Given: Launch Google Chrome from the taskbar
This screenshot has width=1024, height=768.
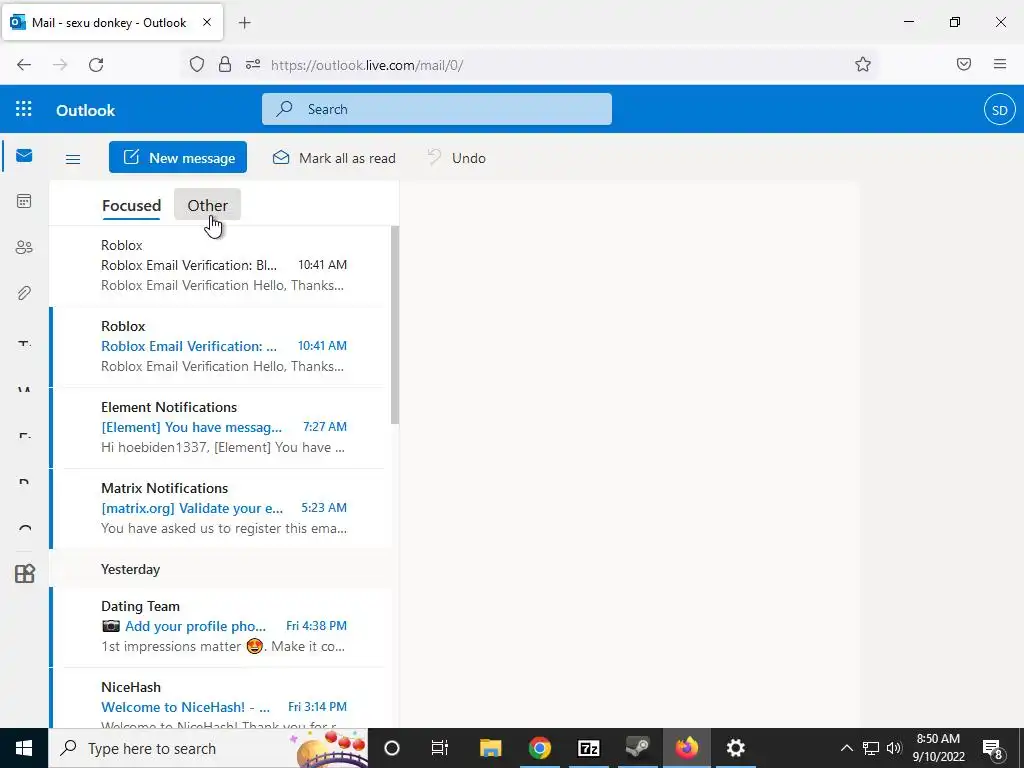Looking at the screenshot, I should click(x=539, y=748).
